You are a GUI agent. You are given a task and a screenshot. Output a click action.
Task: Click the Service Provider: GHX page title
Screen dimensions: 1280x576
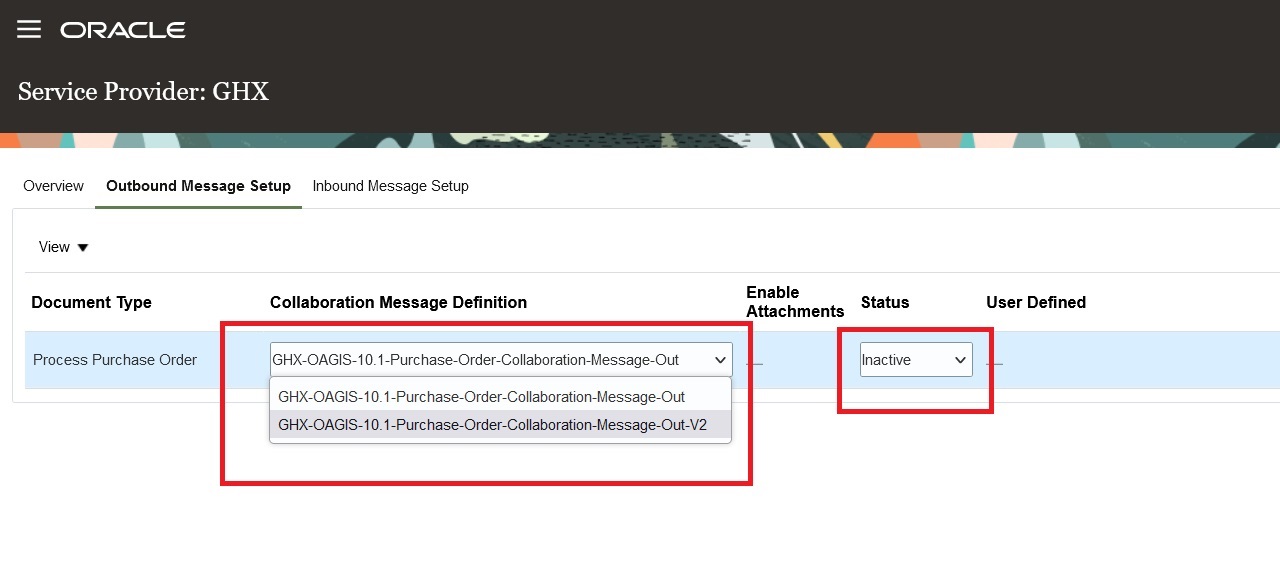(143, 92)
